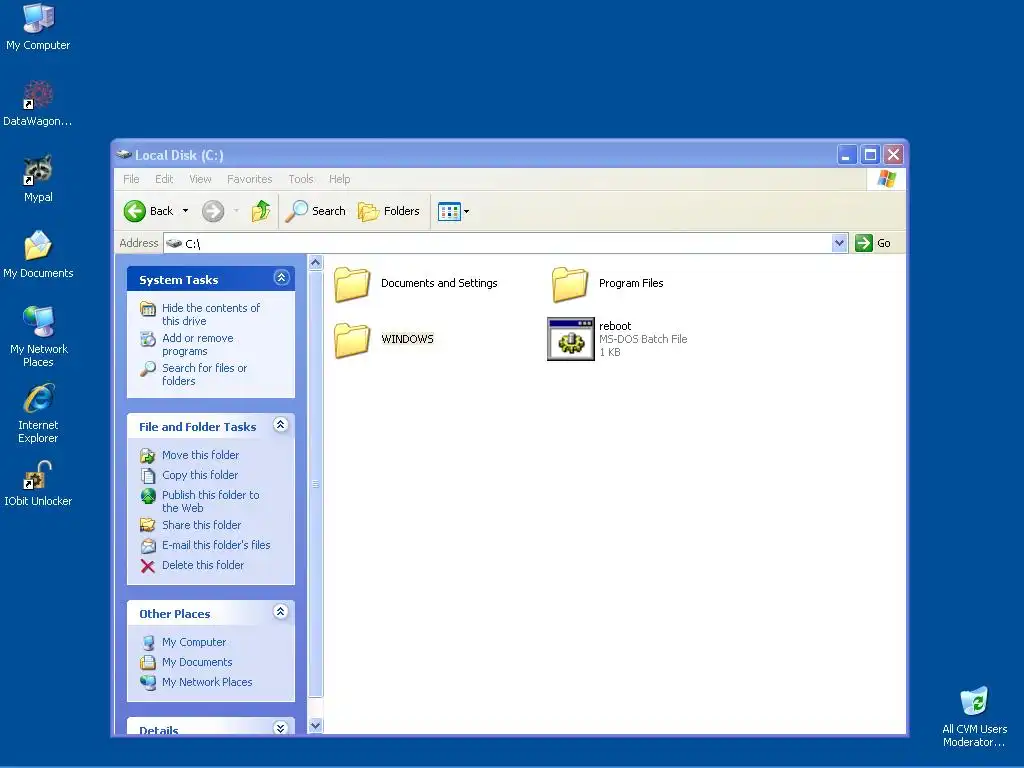The image size is (1024, 768).
Task: Click the task pane scroll up arrow
Action: [315, 263]
